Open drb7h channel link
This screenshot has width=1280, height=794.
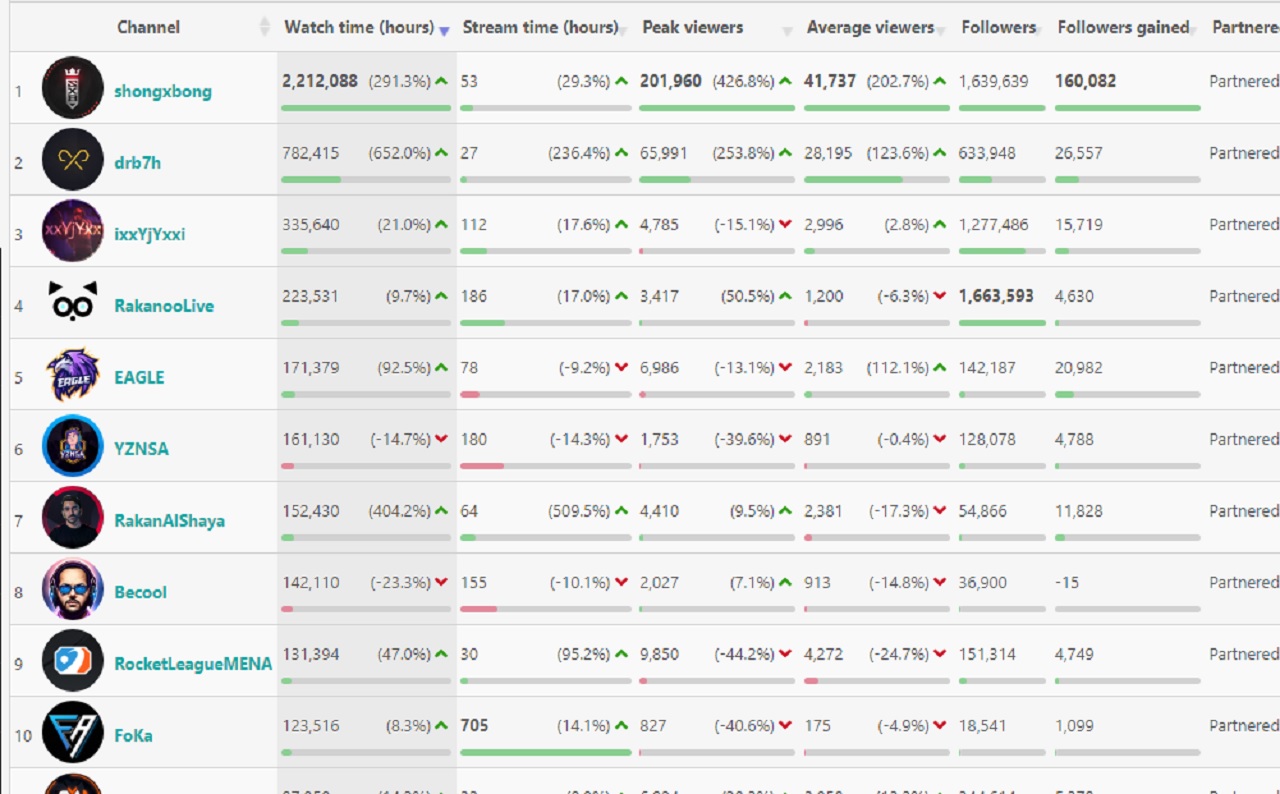pyautogui.click(x=137, y=162)
